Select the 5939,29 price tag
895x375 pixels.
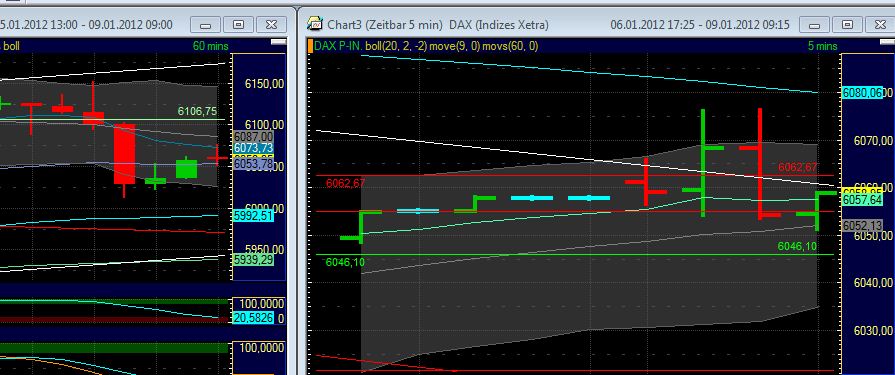pyautogui.click(x=254, y=260)
